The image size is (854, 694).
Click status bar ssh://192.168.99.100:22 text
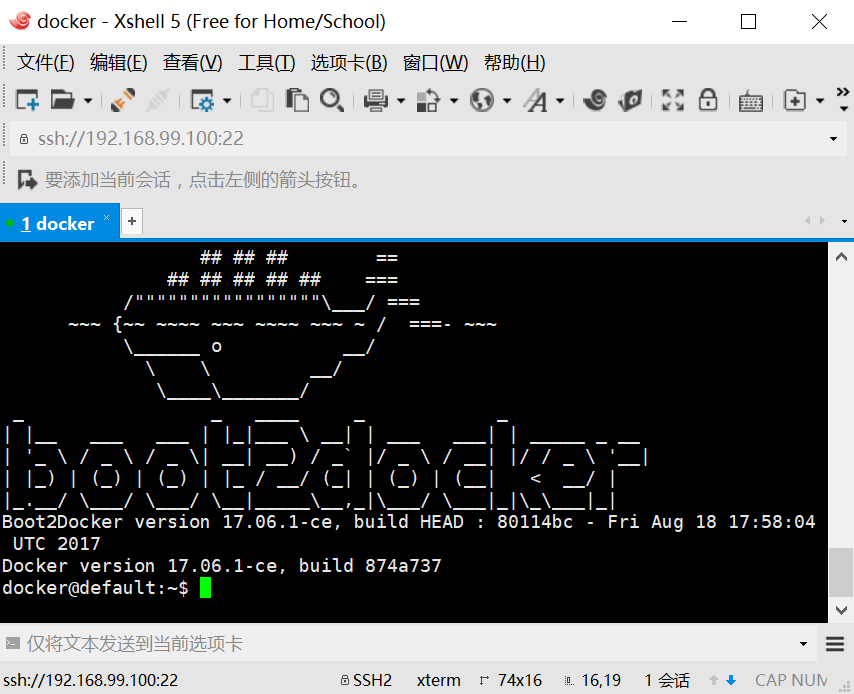pos(90,680)
